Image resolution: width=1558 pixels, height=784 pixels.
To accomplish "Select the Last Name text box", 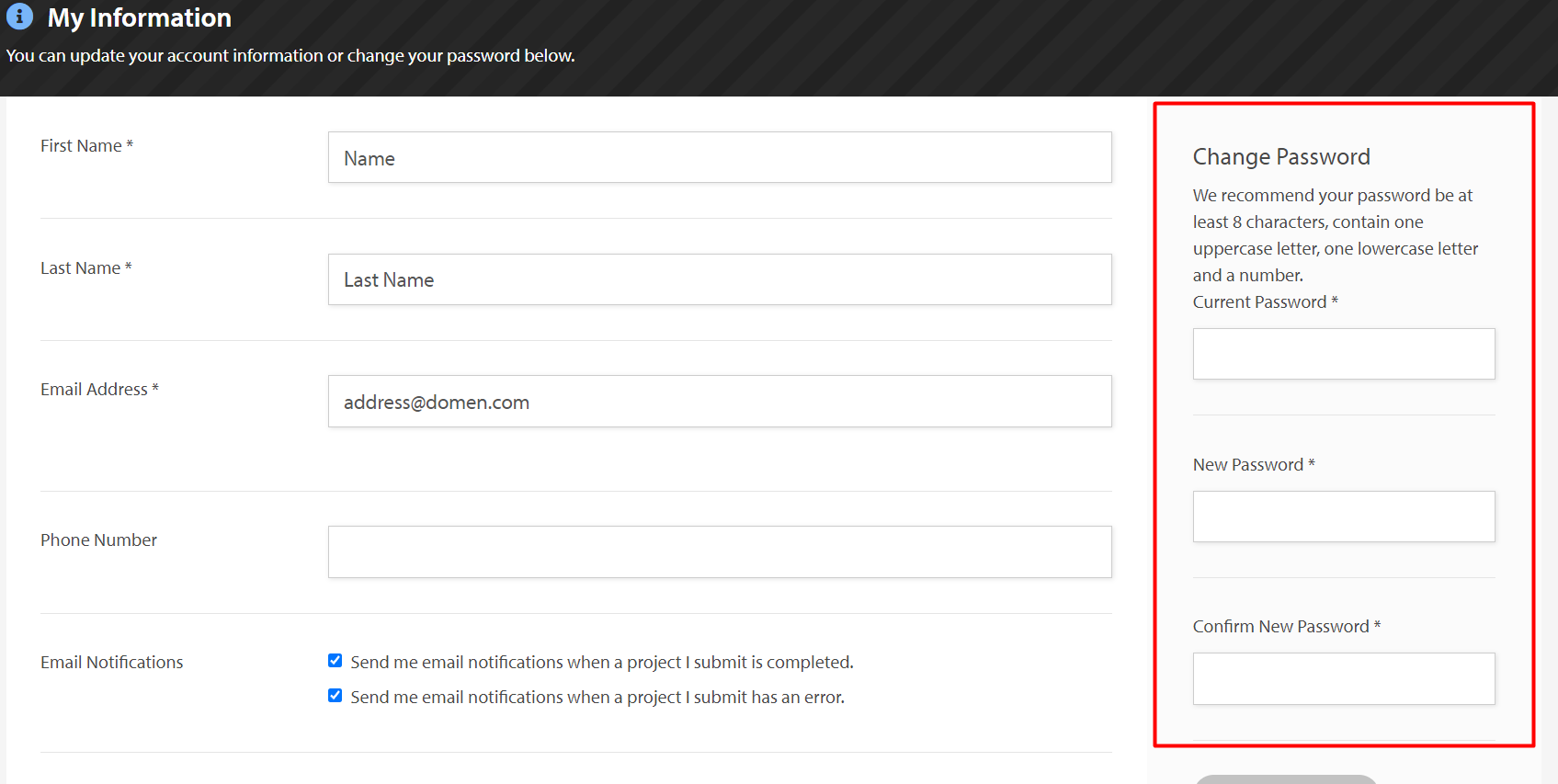I will (x=720, y=279).
